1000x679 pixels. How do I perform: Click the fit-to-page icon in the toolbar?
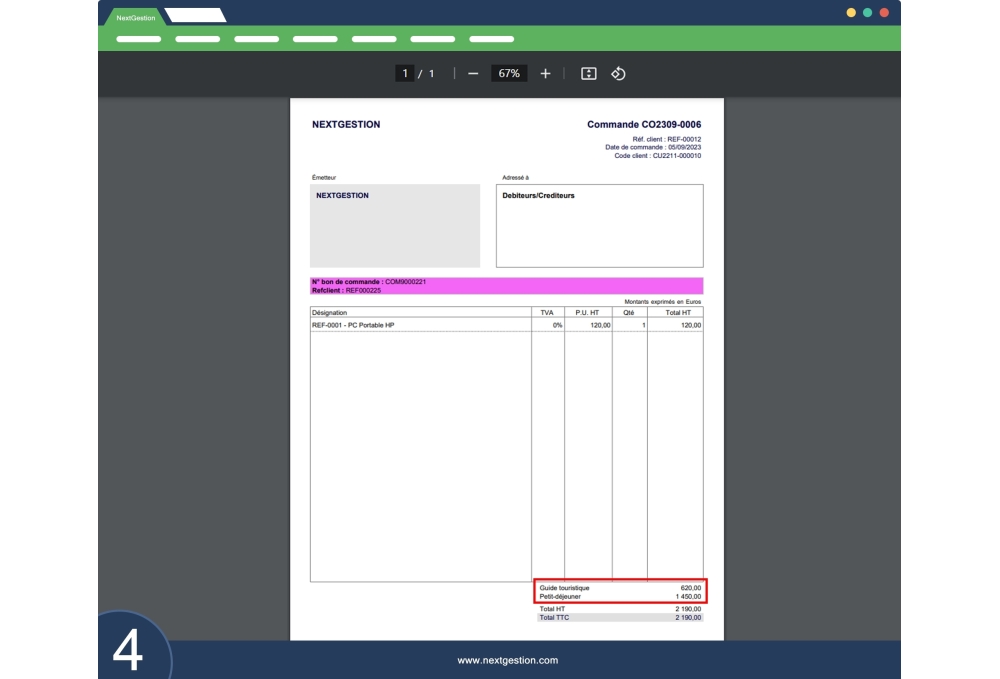(x=588, y=73)
